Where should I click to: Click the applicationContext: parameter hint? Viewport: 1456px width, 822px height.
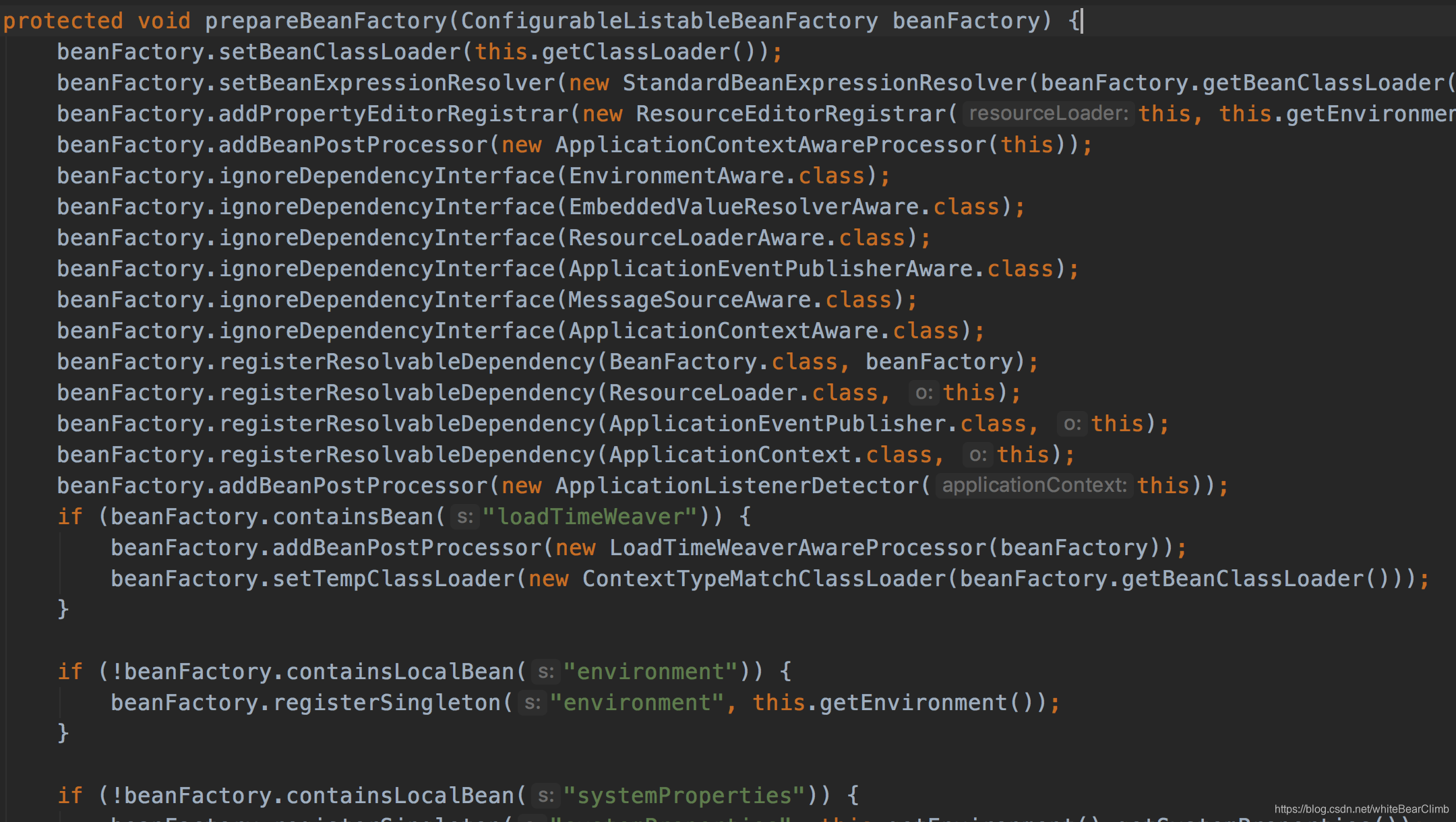point(1034,485)
